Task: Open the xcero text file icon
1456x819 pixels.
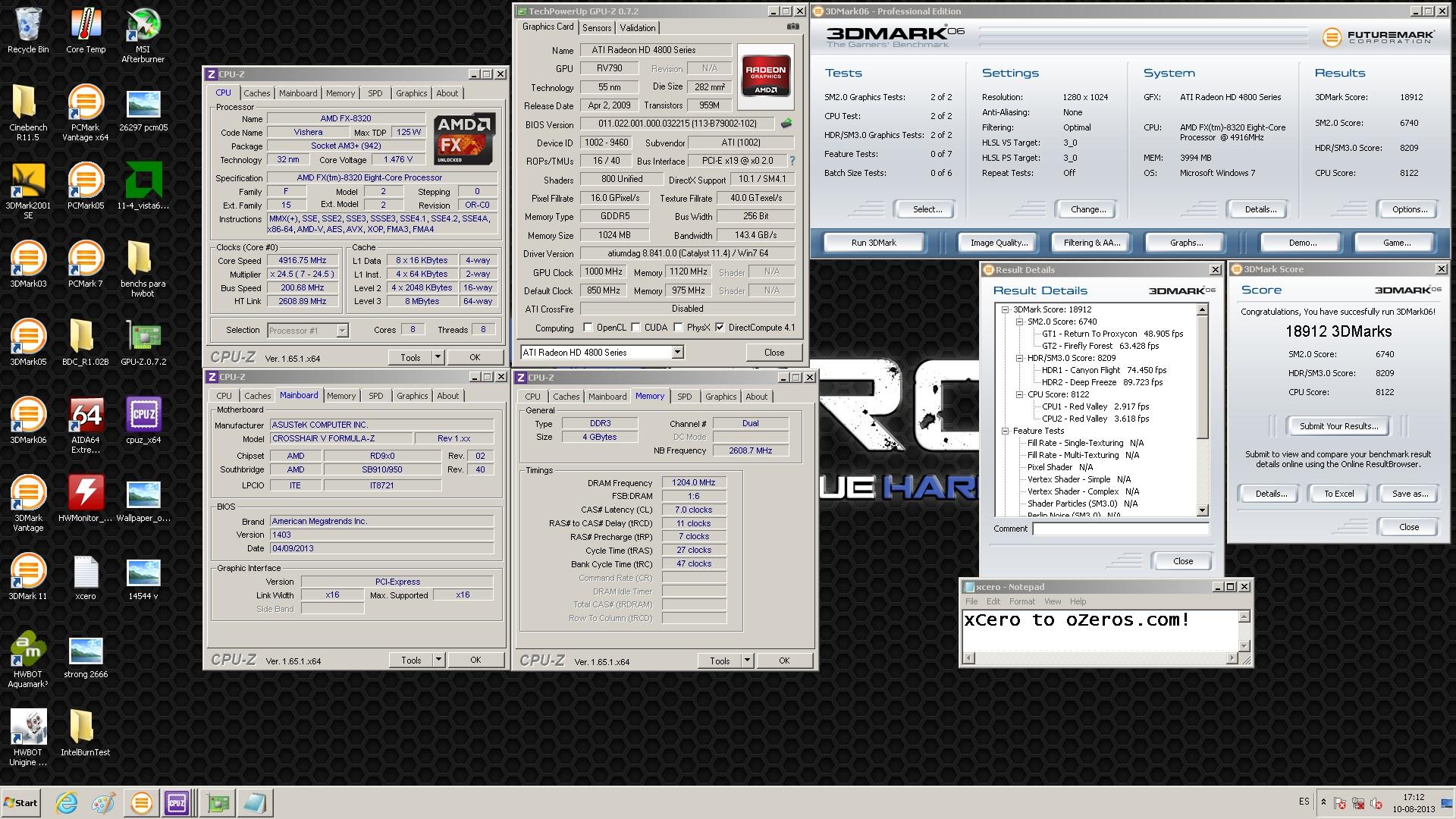Action: [x=86, y=577]
